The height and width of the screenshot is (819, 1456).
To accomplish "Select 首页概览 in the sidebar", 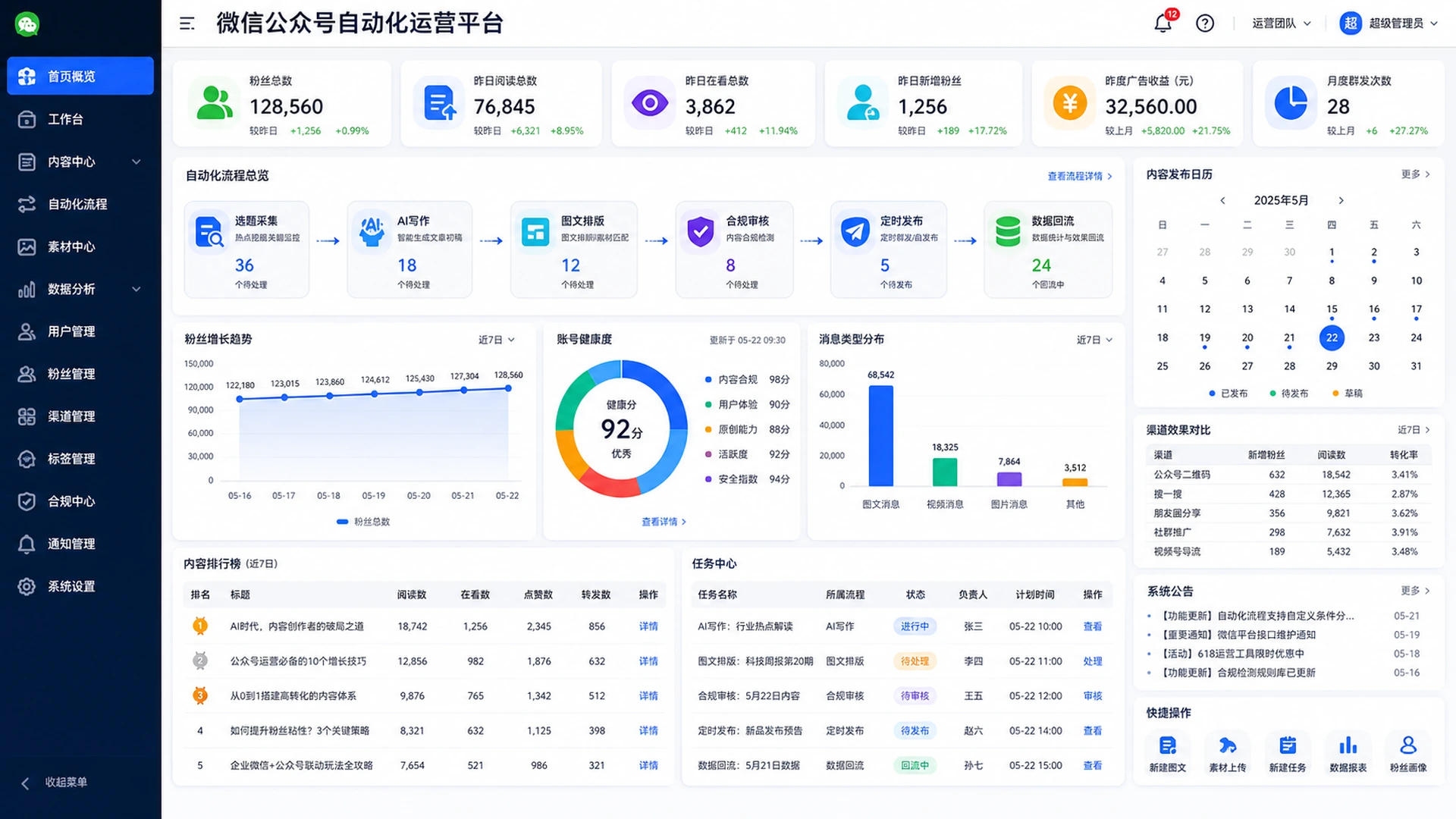I will point(80,76).
